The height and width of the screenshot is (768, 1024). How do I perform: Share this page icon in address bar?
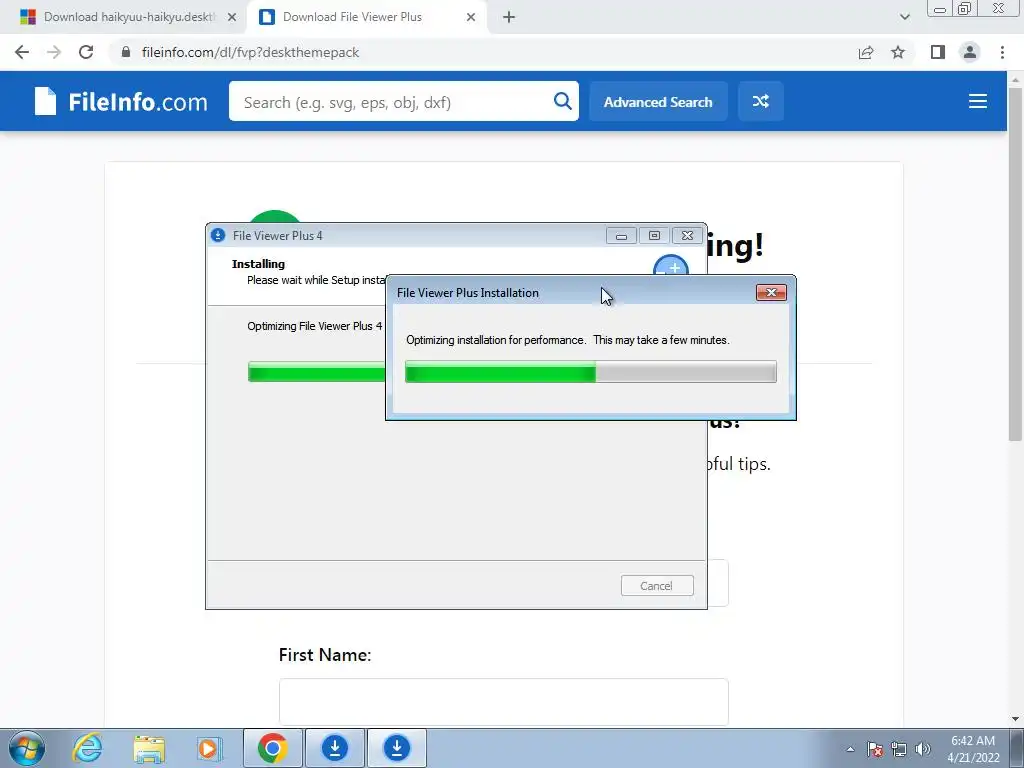866,52
